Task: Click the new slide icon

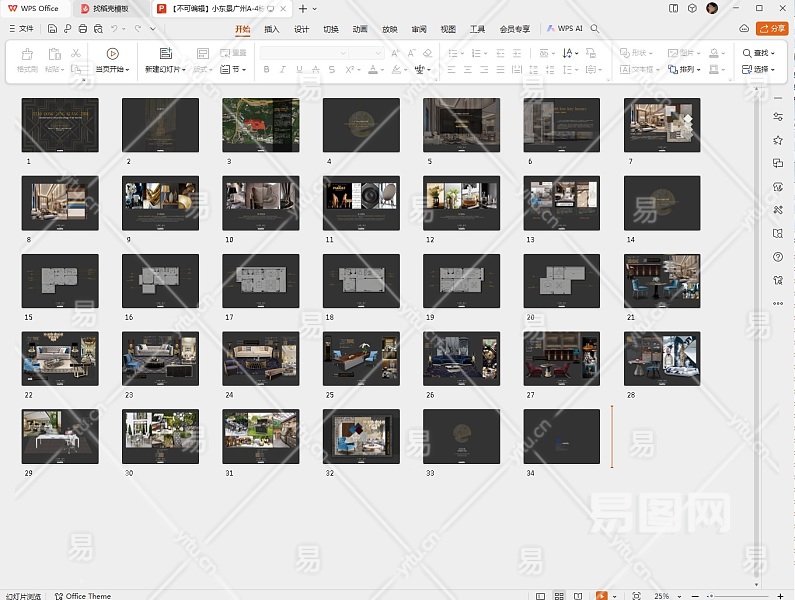Action: click(x=164, y=53)
